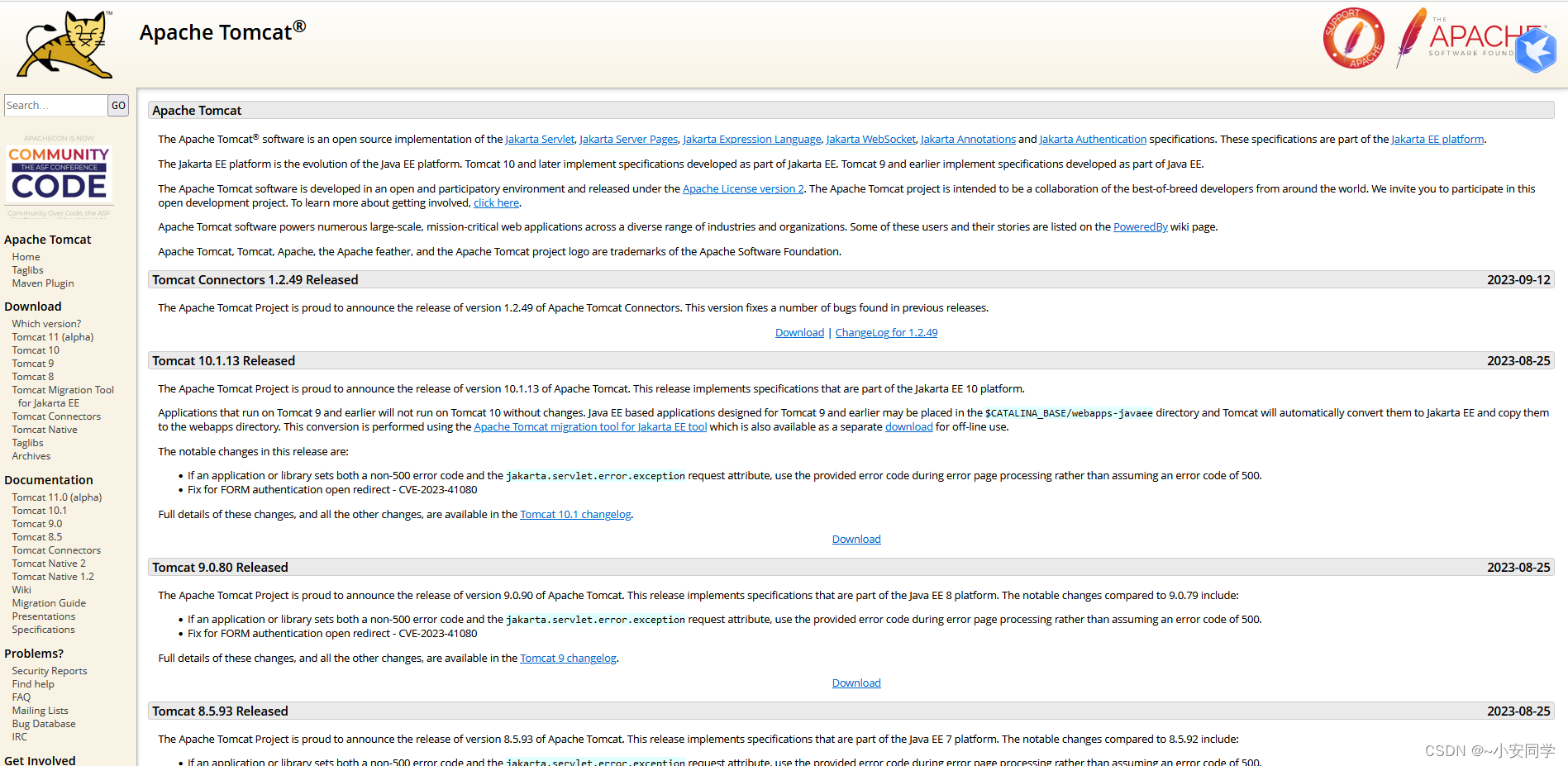Open Jakarta WebSocket link
Screen dimensions: 1568x766
pos(871,140)
